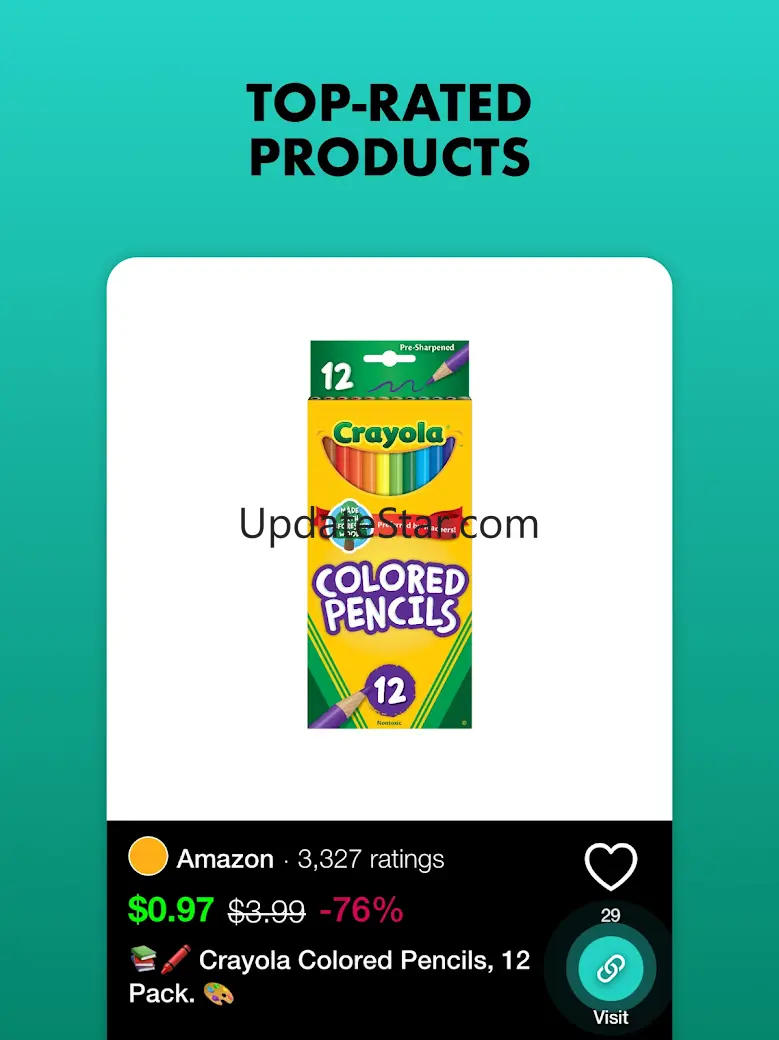The image size is (779, 1040).
Task: Open the Crayola pencil box product image
Action: click(x=390, y=535)
